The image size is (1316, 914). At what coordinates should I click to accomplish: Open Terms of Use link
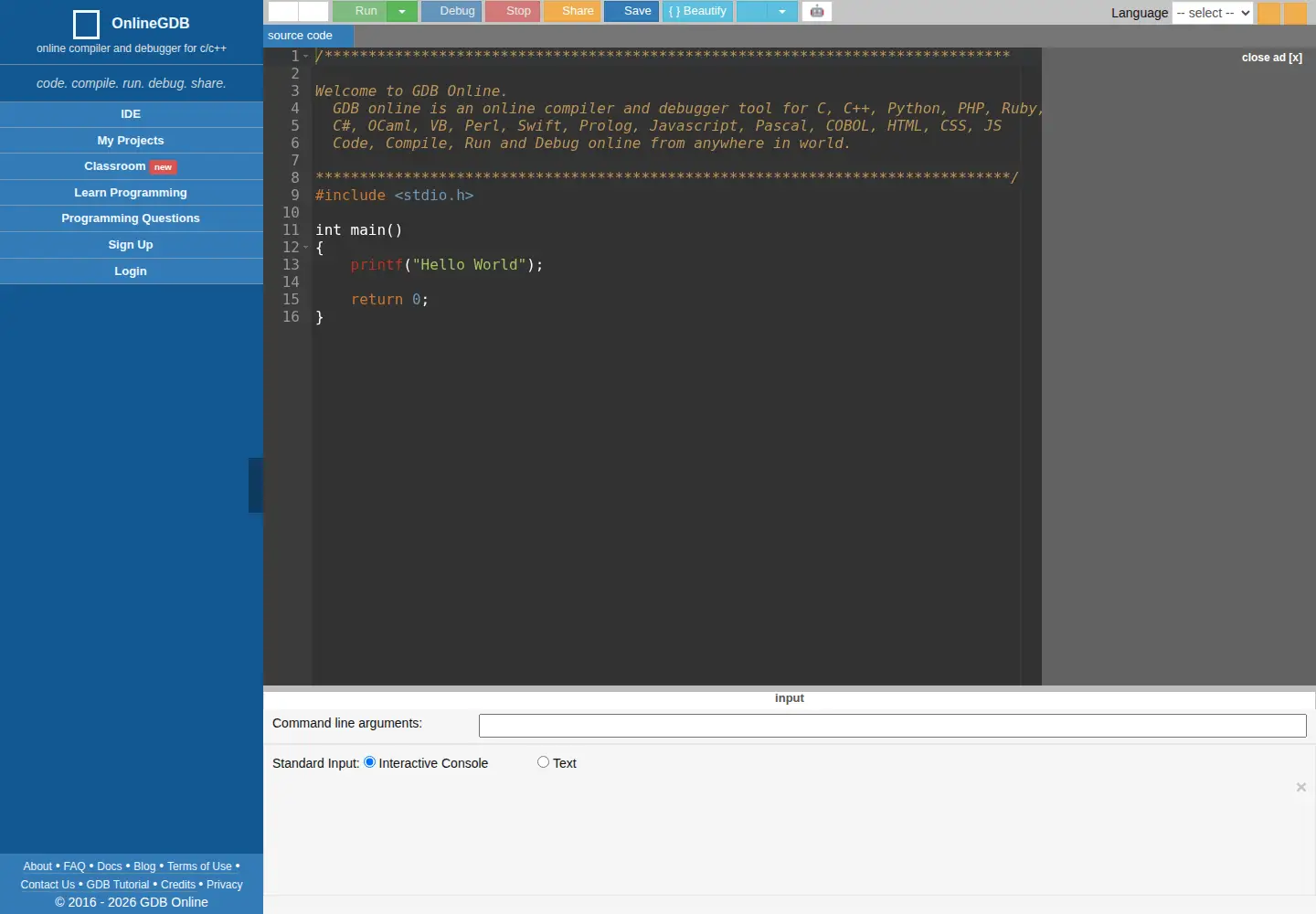tap(199, 866)
